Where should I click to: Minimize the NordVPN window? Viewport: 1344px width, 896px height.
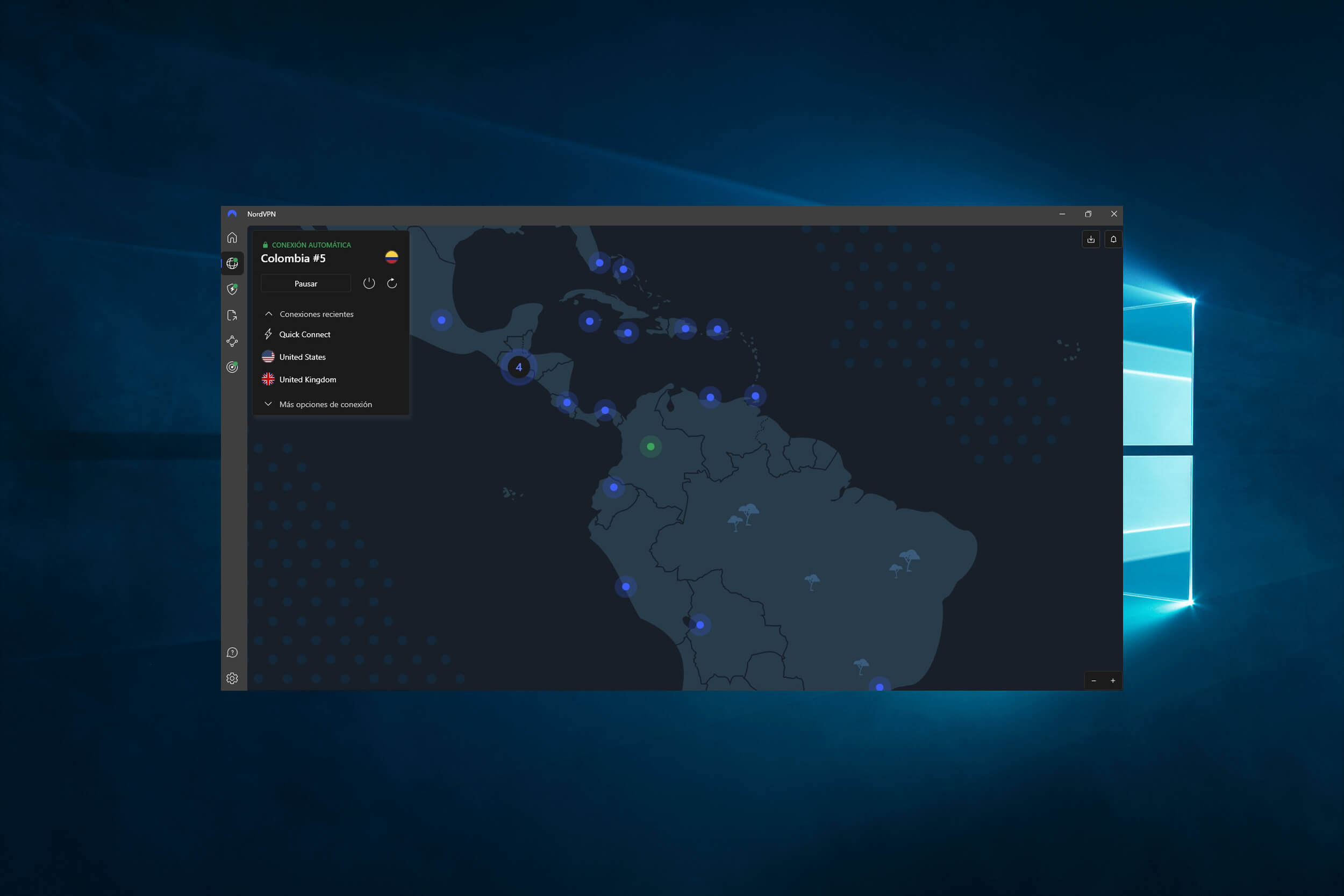click(1062, 214)
